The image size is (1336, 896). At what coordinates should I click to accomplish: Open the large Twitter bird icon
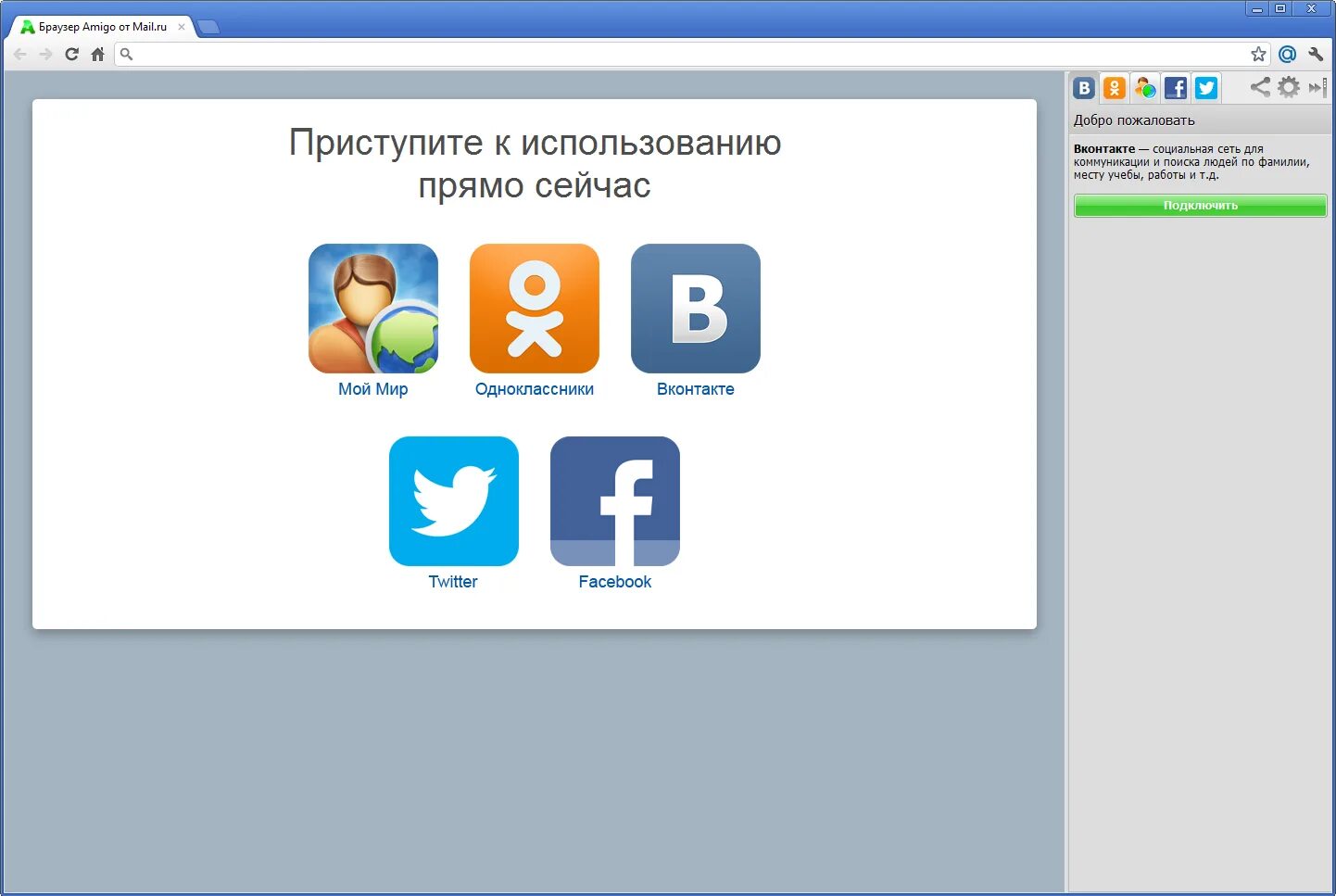click(454, 501)
